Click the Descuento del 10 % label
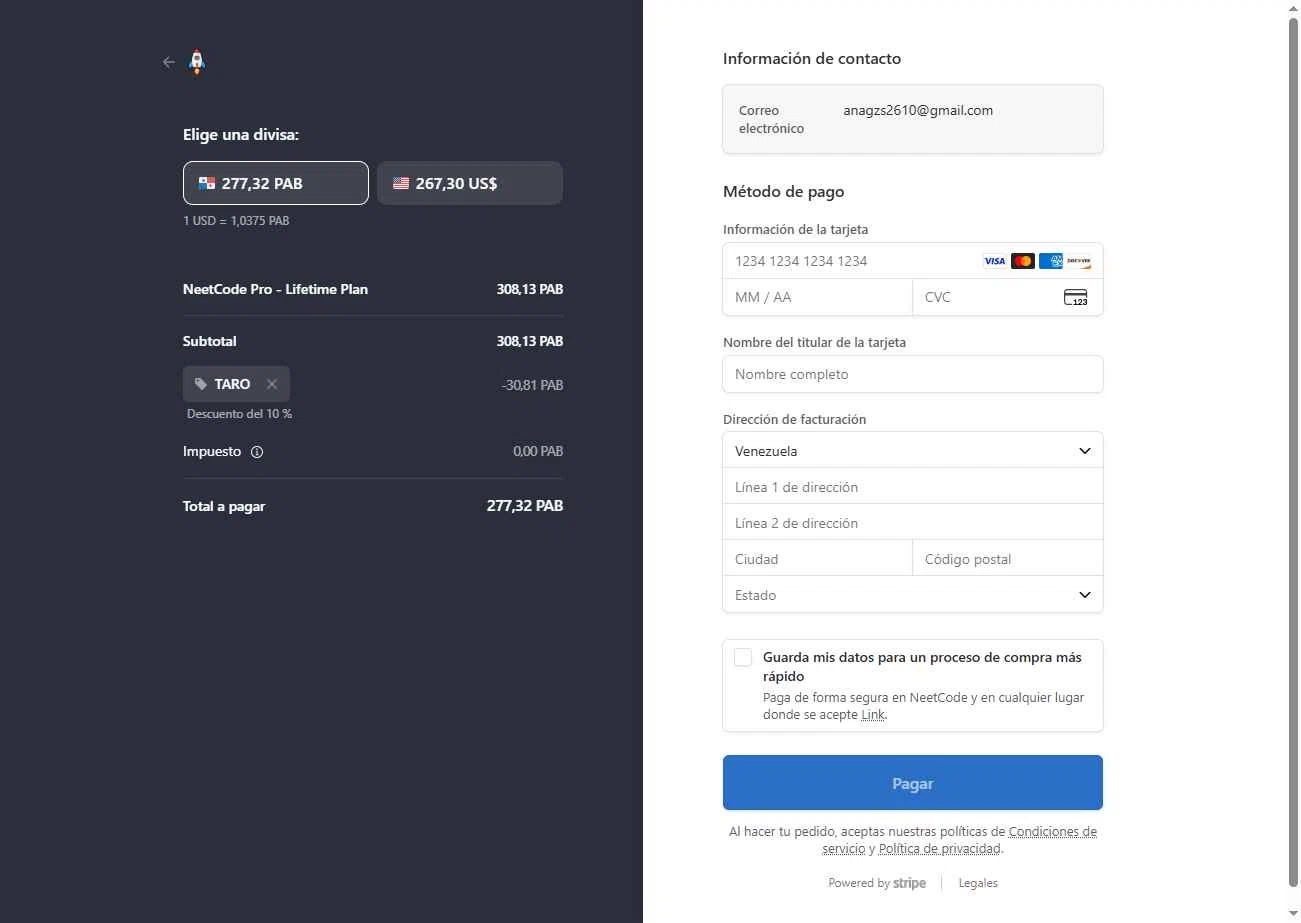 [239, 414]
